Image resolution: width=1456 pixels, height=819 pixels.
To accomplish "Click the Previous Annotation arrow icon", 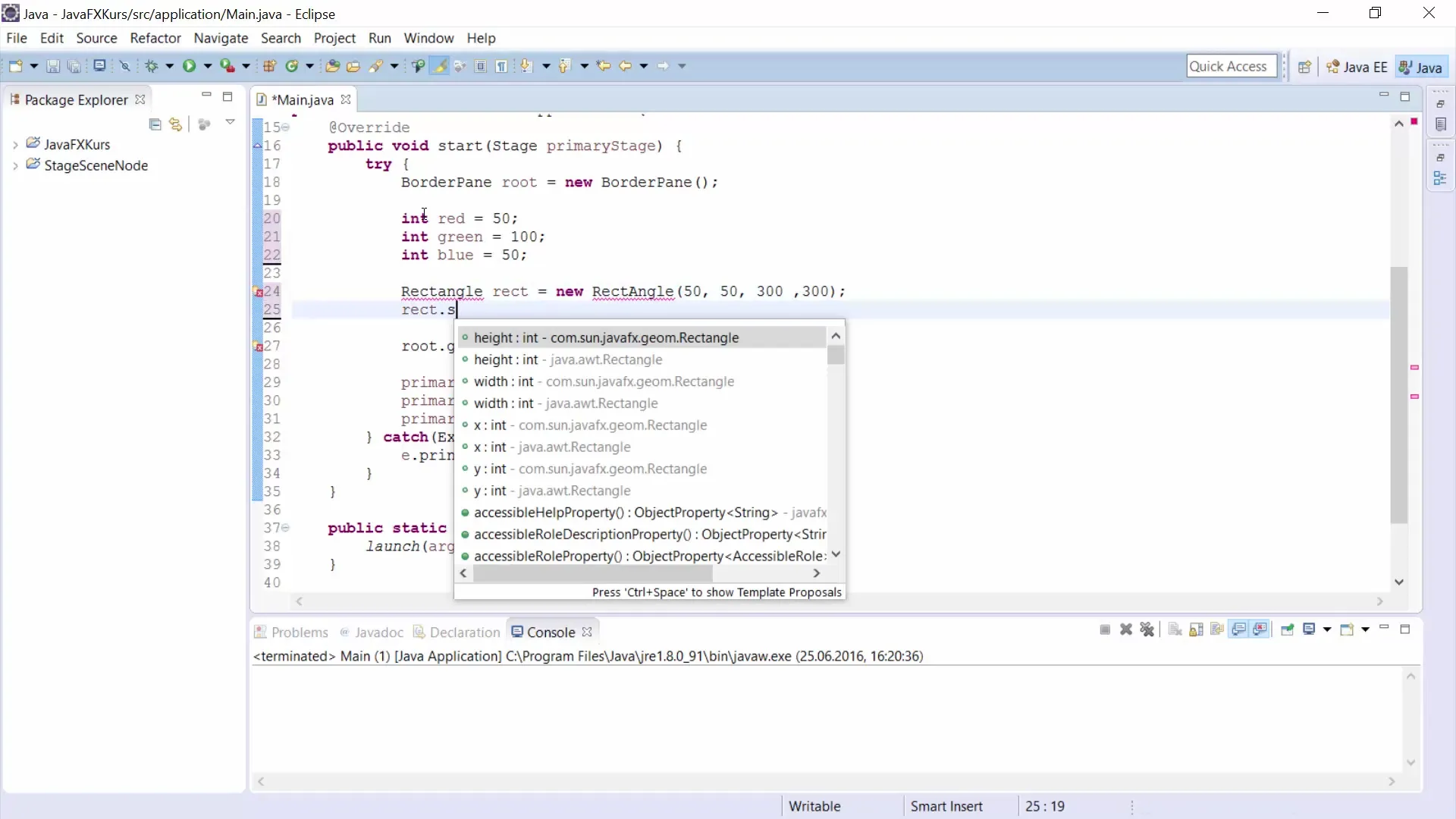I will click(x=565, y=67).
